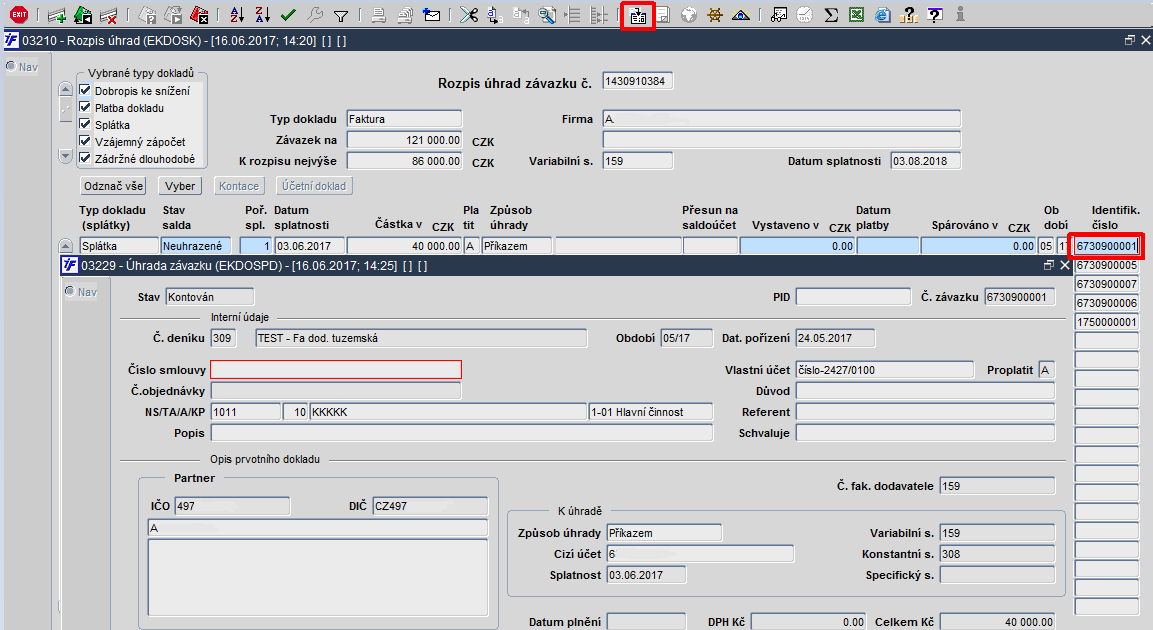Screen dimensions: 1153x630
Task: Click Stav salda cell Neuhrazené
Action: tap(196, 246)
